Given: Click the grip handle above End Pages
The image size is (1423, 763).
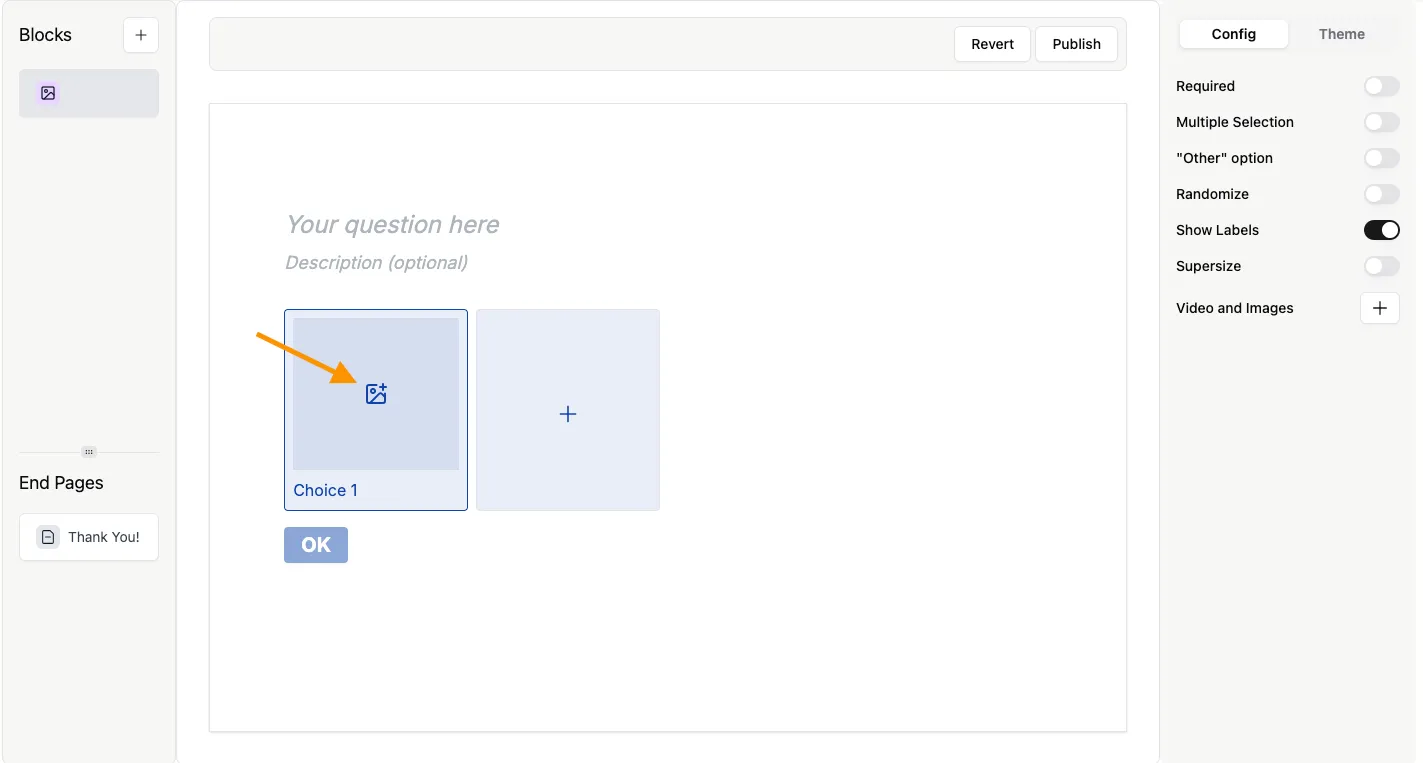Looking at the screenshot, I should (88, 451).
